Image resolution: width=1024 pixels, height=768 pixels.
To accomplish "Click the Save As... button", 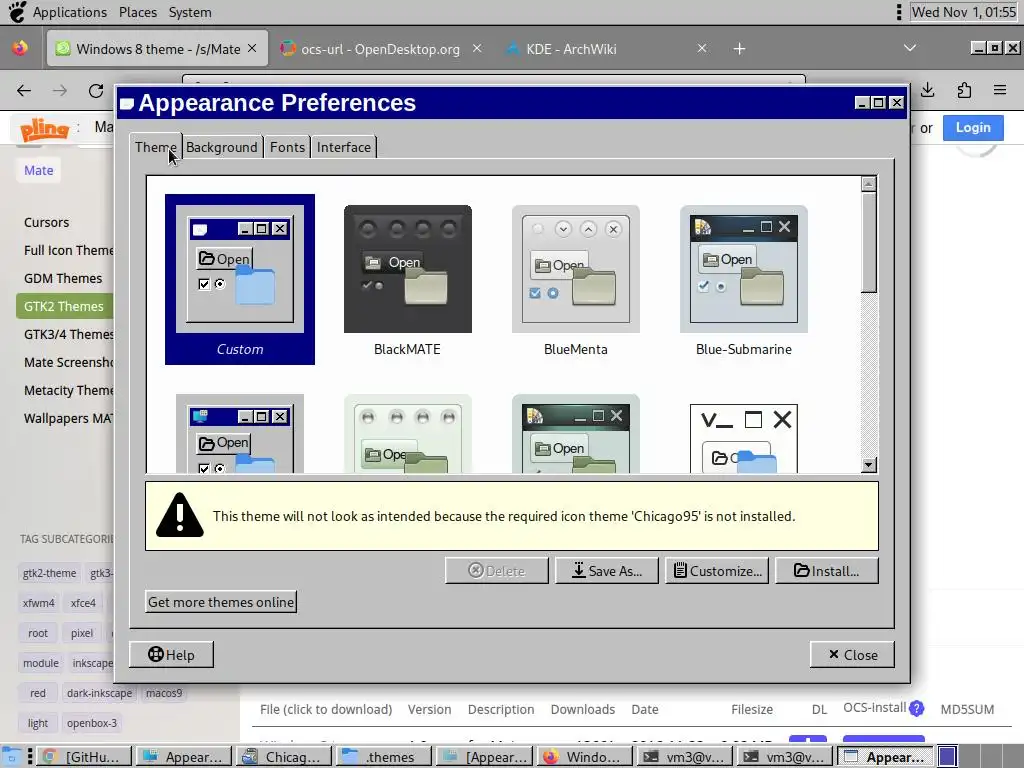I will coord(607,571).
